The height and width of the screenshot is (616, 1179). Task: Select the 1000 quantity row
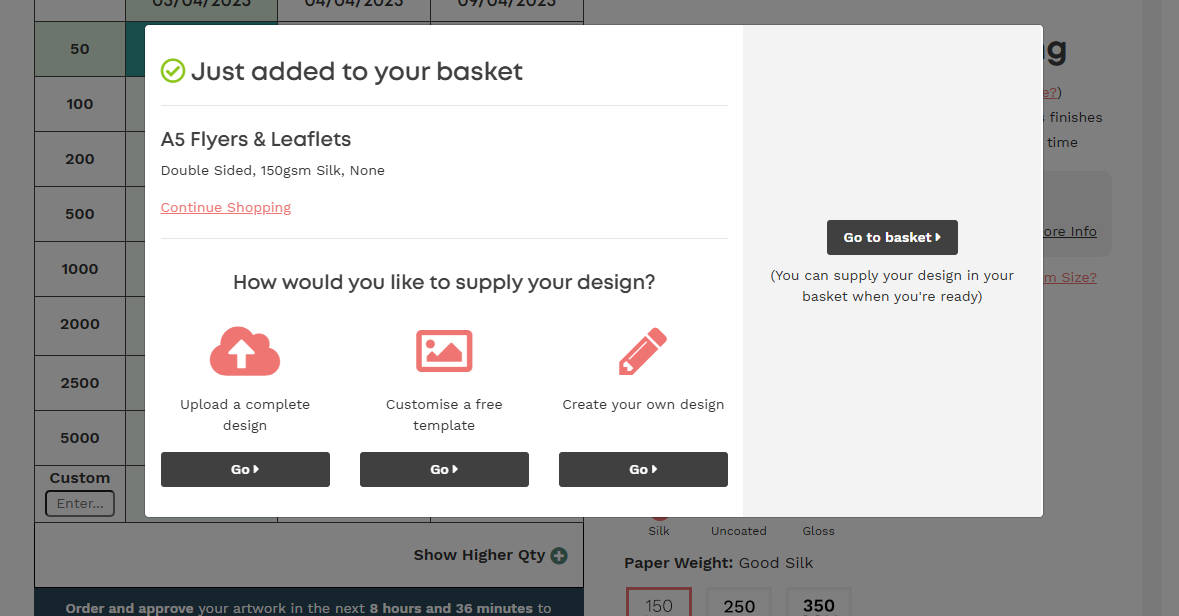[x=80, y=269]
